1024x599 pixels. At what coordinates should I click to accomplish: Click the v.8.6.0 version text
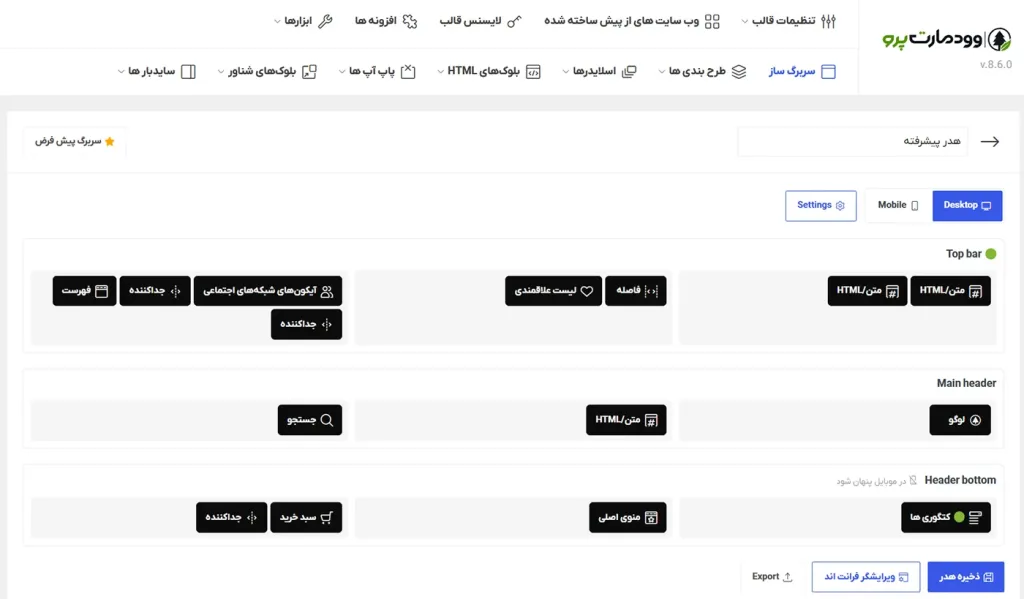point(996,65)
